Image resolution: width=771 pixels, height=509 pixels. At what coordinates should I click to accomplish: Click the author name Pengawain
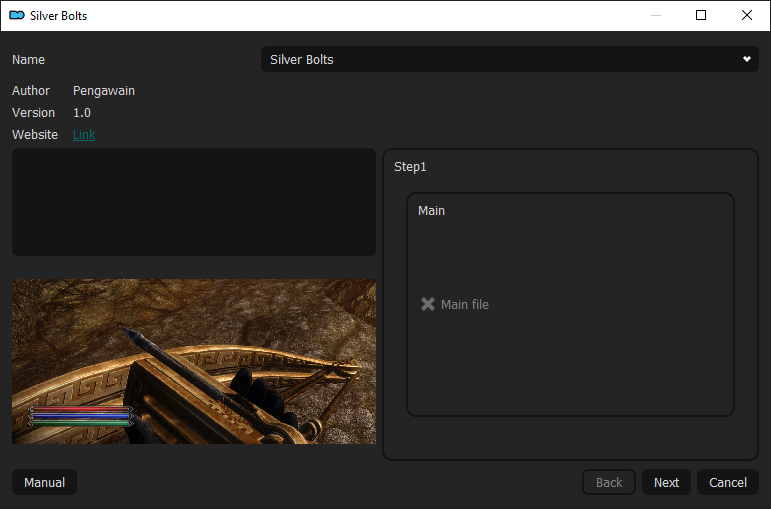(x=104, y=91)
